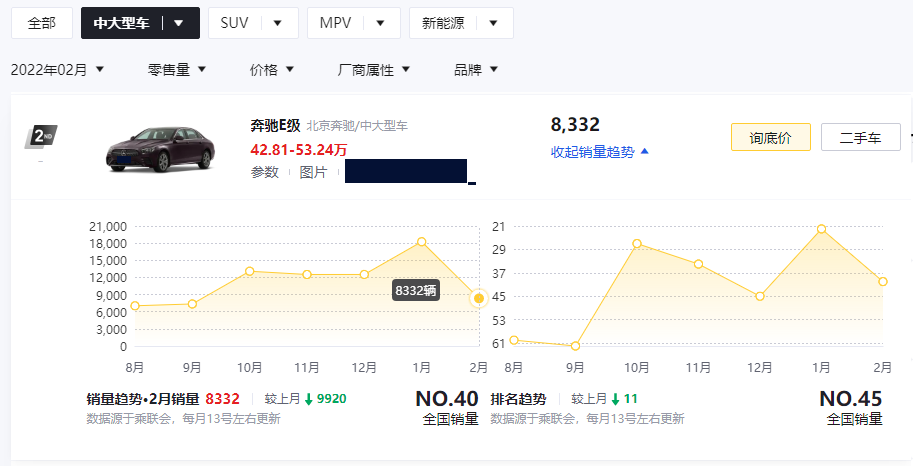The height and width of the screenshot is (466, 913).
Task: Click the green down arrow beside 9920
Action: click(x=309, y=399)
